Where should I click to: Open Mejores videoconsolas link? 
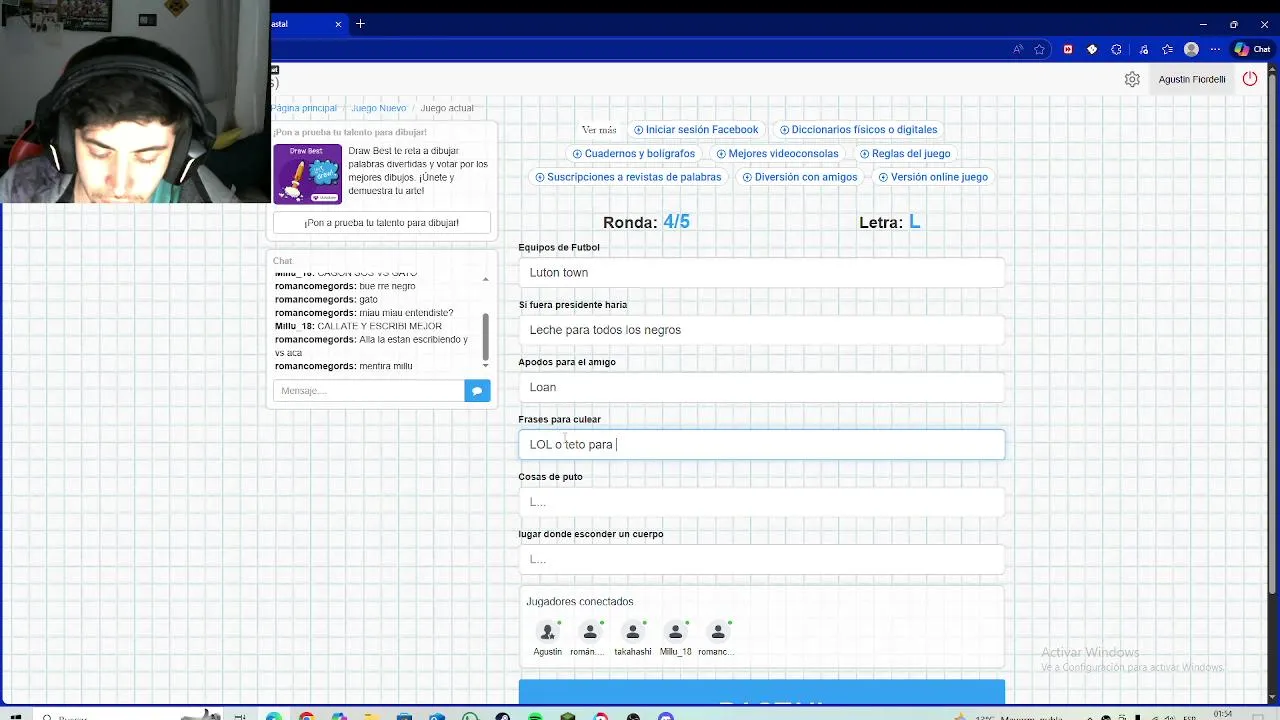click(777, 154)
